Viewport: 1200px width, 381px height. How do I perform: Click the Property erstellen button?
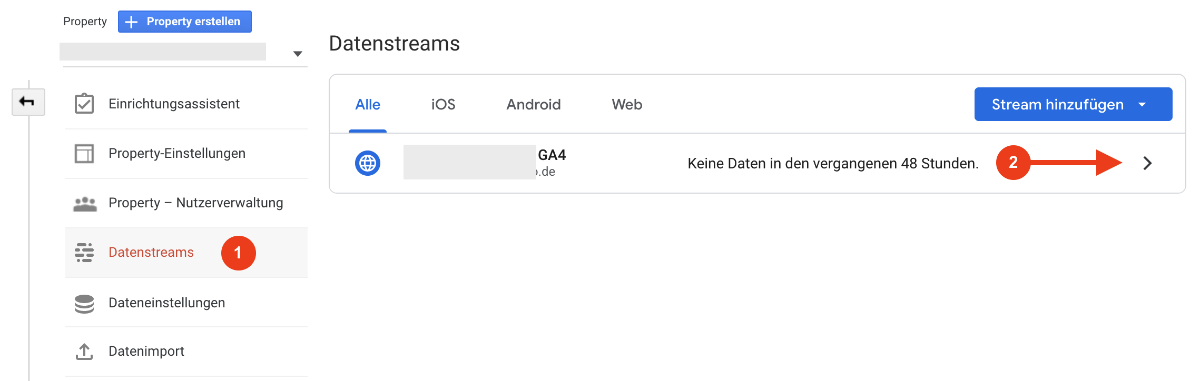pyautogui.click(x=185, y=21)
